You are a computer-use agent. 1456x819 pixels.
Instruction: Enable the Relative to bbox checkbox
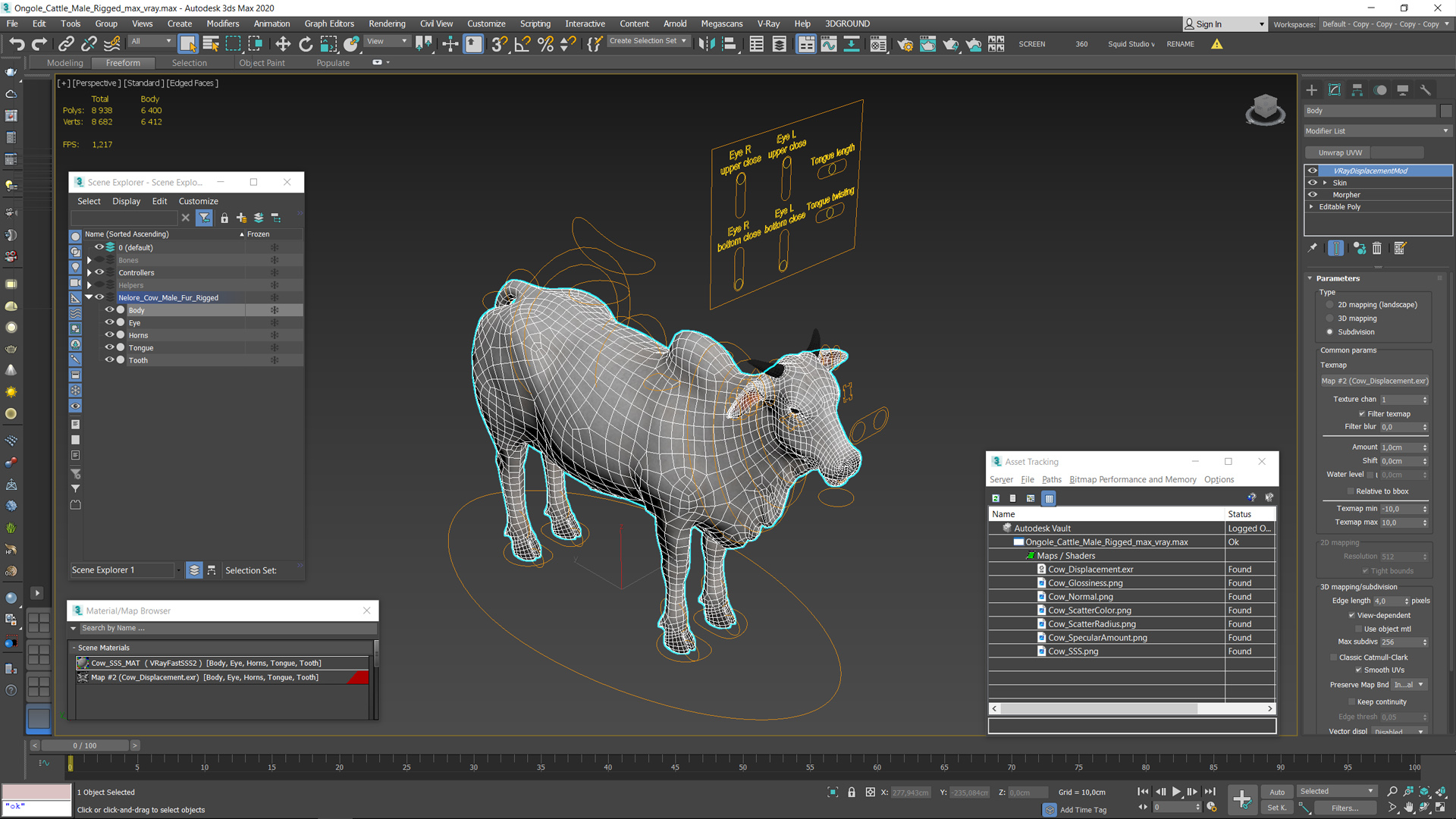(x=1351, y=491)
